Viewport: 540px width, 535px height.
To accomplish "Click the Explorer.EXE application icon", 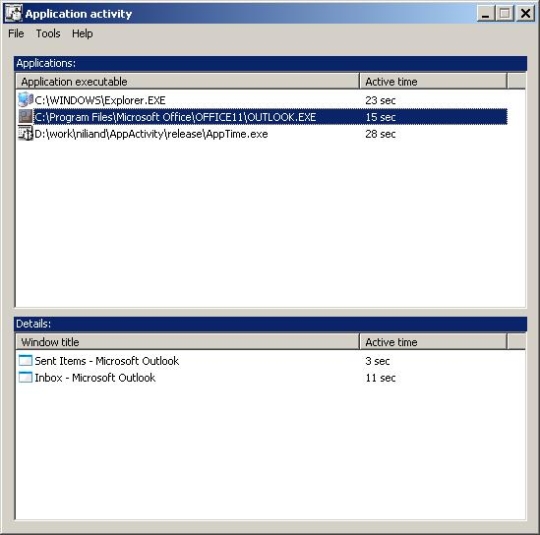I will (25, 100).
